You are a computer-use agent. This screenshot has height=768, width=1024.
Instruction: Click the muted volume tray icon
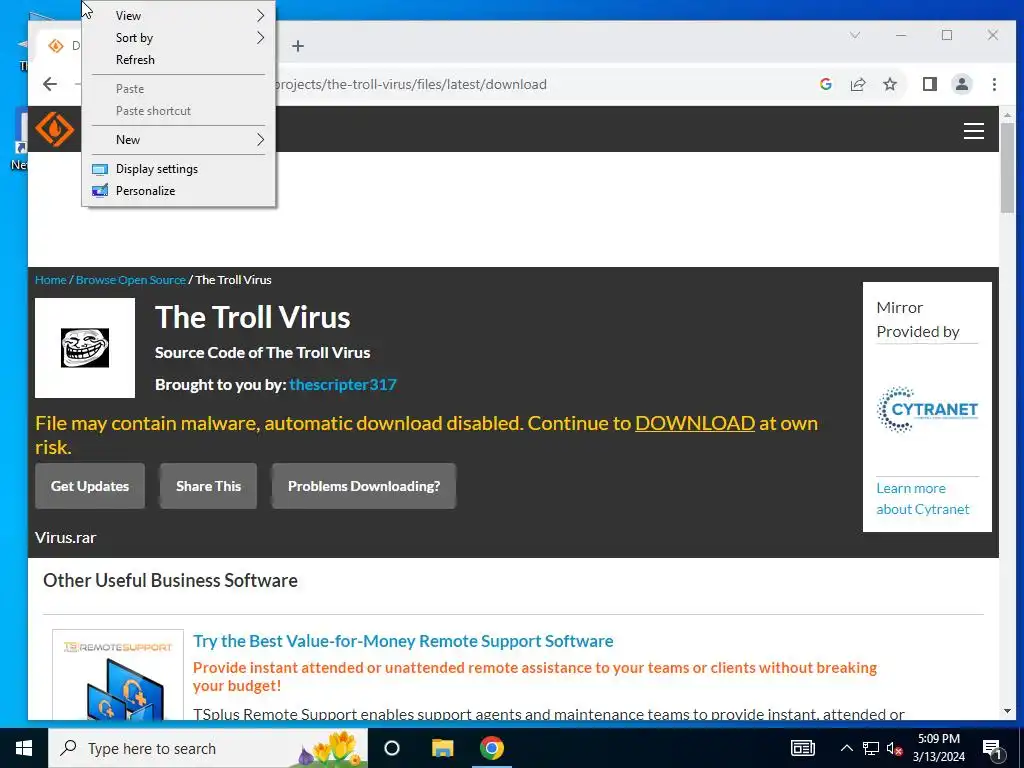coord(895,748)
